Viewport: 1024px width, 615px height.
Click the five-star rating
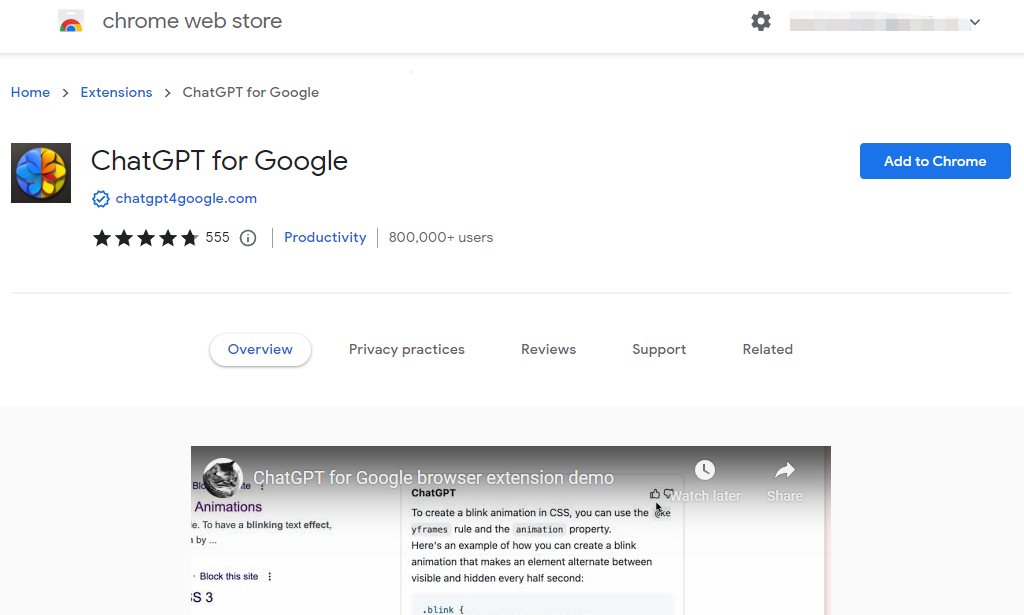[145, 238]
